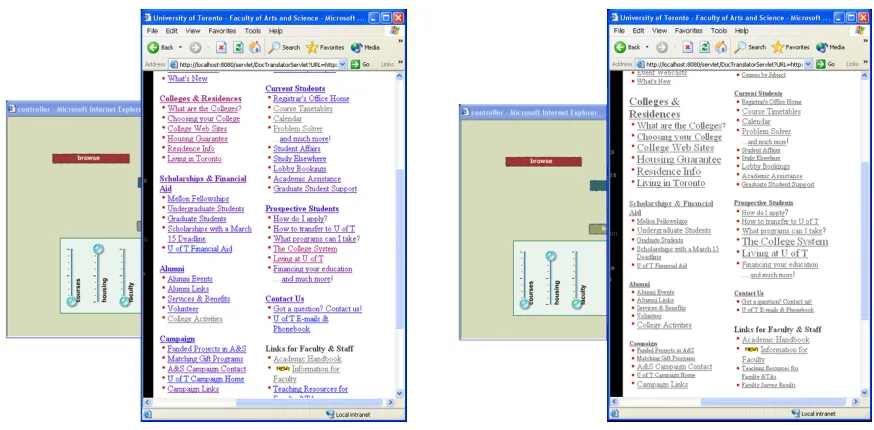Viewport: 874px width, 430px height.
Task: Open Favorites menu in right browser window
Action: pos(688,31)
